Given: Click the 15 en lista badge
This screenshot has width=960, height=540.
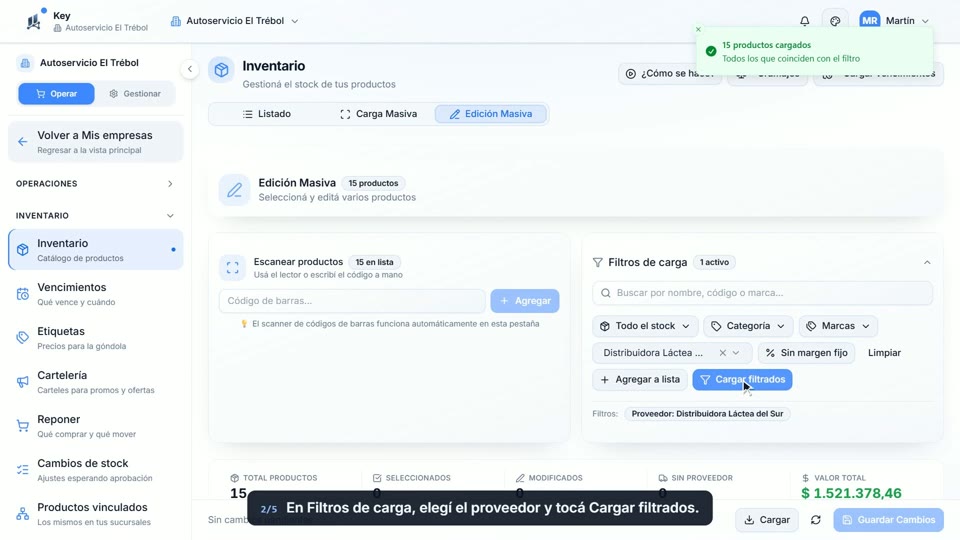Looking at the screenshot, I should click(374, 262).
